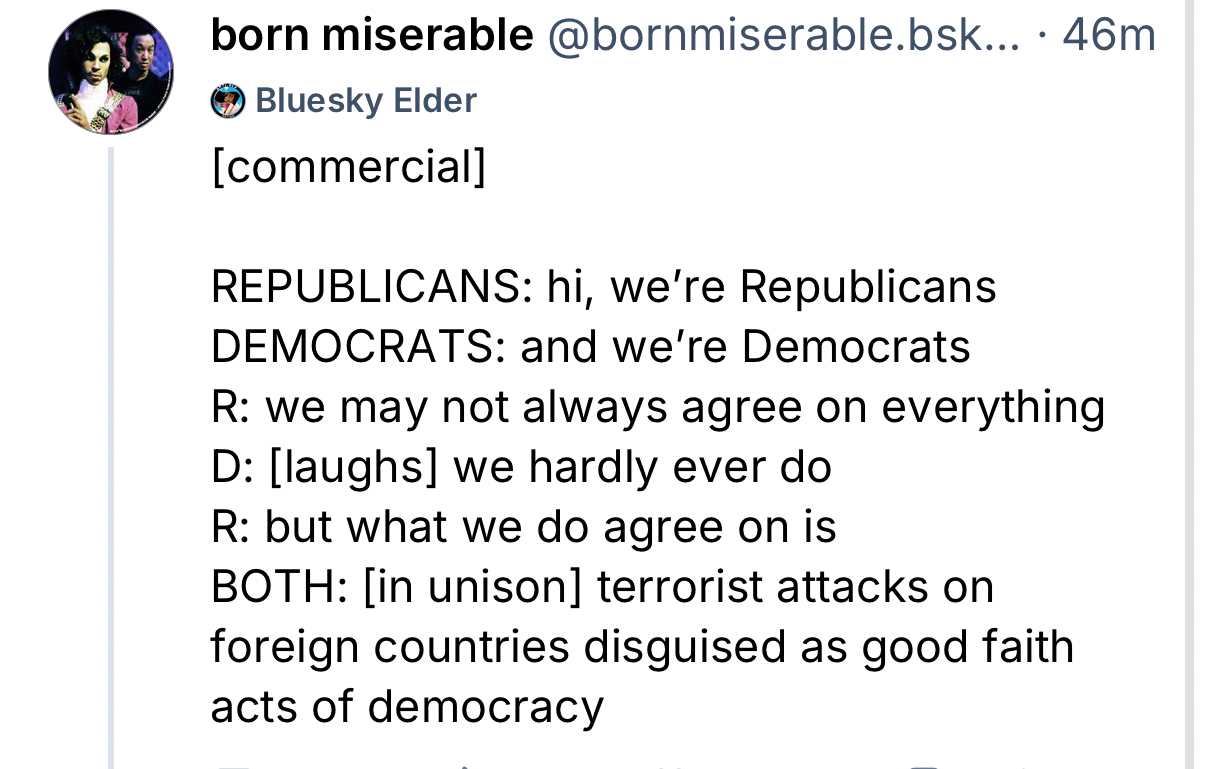
Task: Click the line "REPUBLICANS: hi, we're Republicans"
Action: 603,287
